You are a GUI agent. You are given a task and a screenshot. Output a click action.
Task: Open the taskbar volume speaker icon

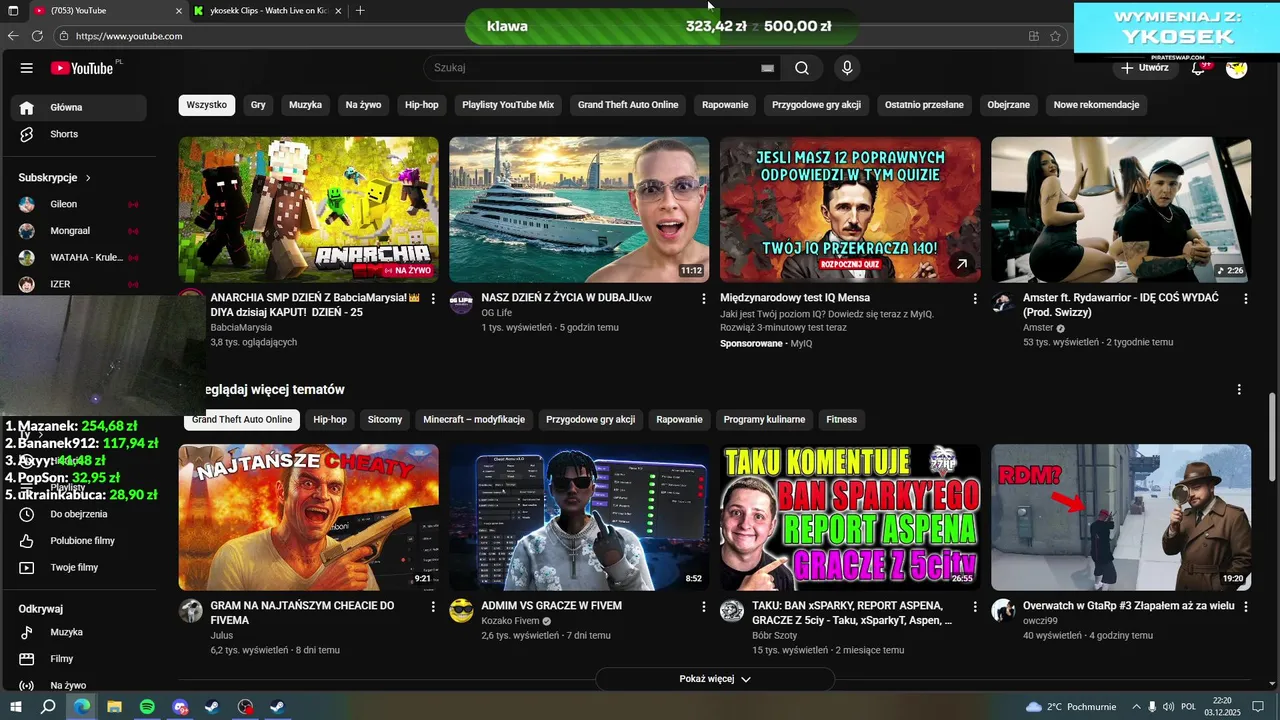point(1169,707)
